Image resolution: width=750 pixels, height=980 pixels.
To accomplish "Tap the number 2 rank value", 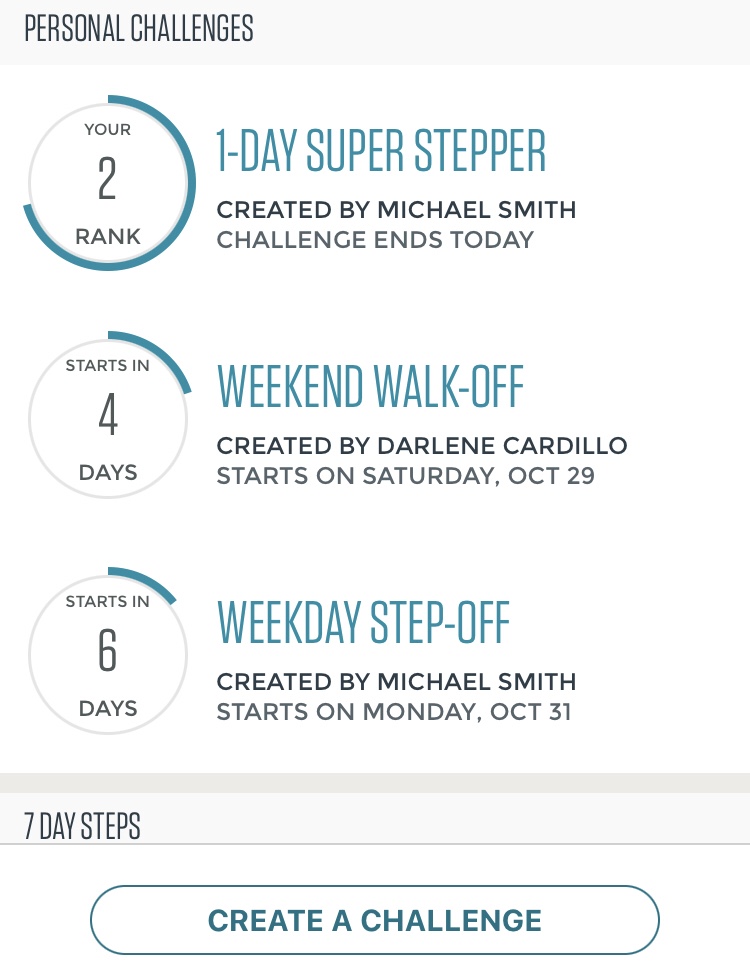I will pos(108,181).
